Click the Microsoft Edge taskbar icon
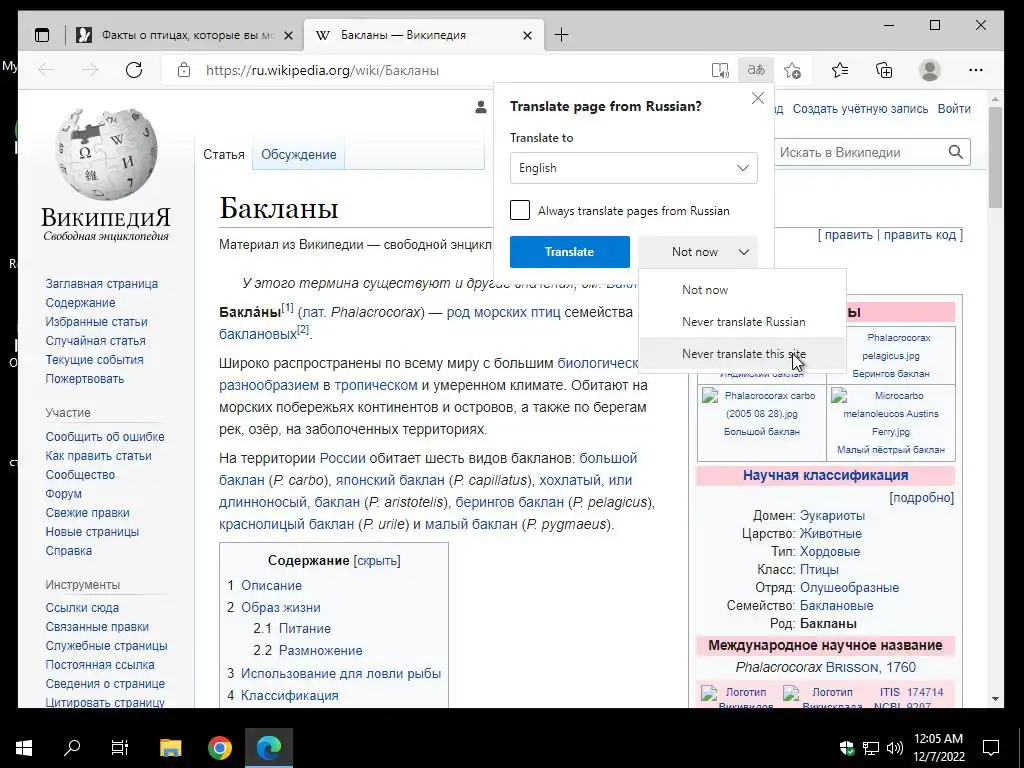The height and width of the screenshot is (768, 1024). coord(269,748)
